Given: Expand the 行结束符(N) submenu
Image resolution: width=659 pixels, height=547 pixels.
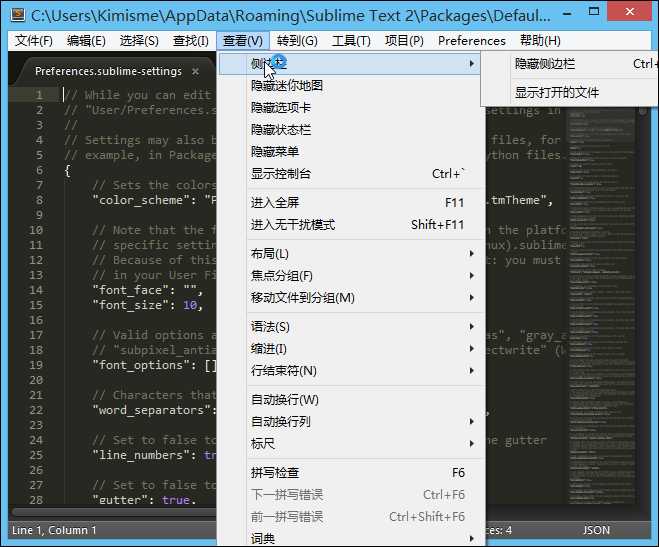Looking at the screenshot, I should tap(352, 371).
